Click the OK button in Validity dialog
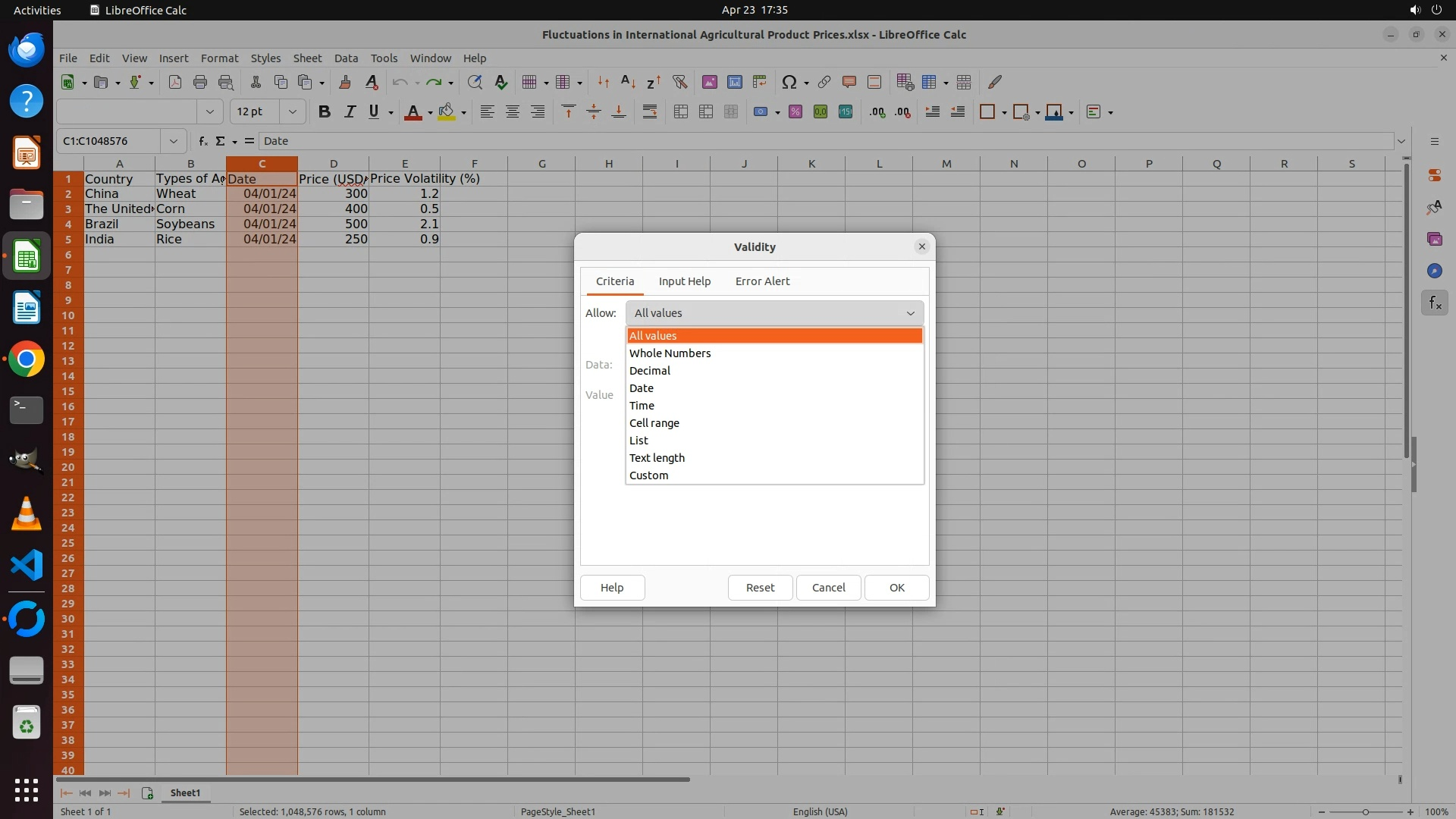The height and width of the screenshot is (819, 1456). pos(896,588)
